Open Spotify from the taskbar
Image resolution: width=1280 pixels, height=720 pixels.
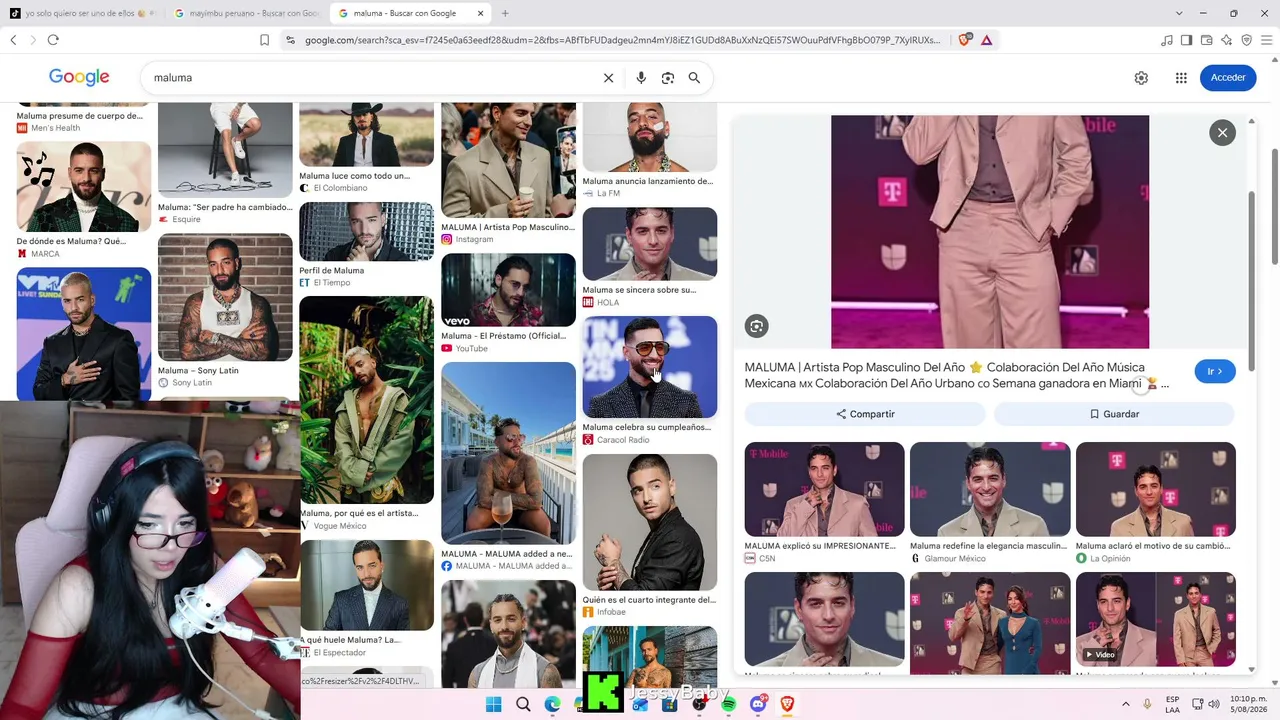tap(729, 705)
